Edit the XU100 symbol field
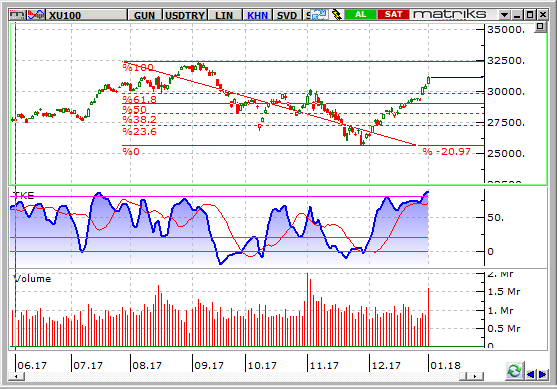This screenshot has height=389, width=557. point(87,15)
